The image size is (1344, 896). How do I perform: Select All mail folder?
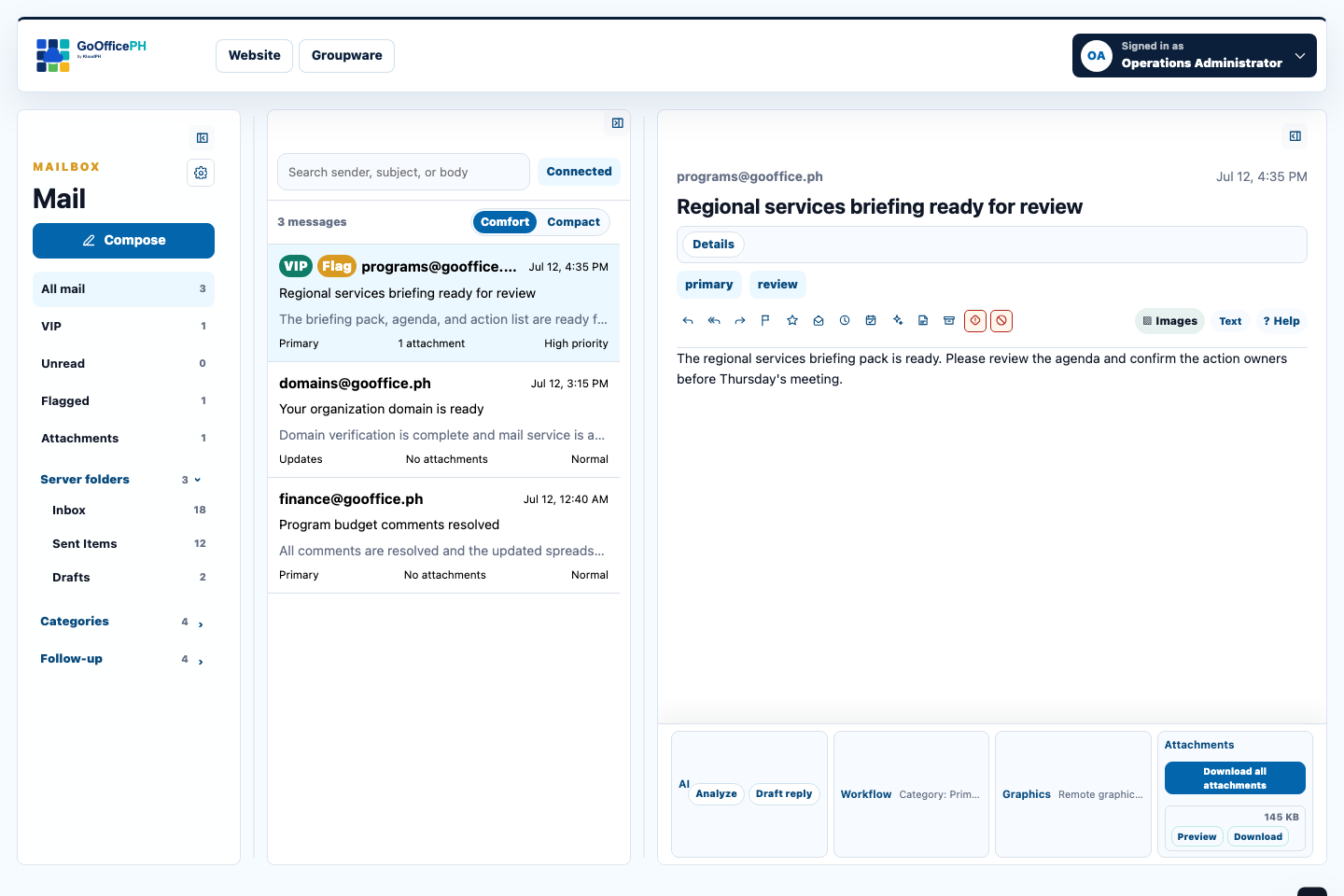pyautogui.click(x=123, y=289)
